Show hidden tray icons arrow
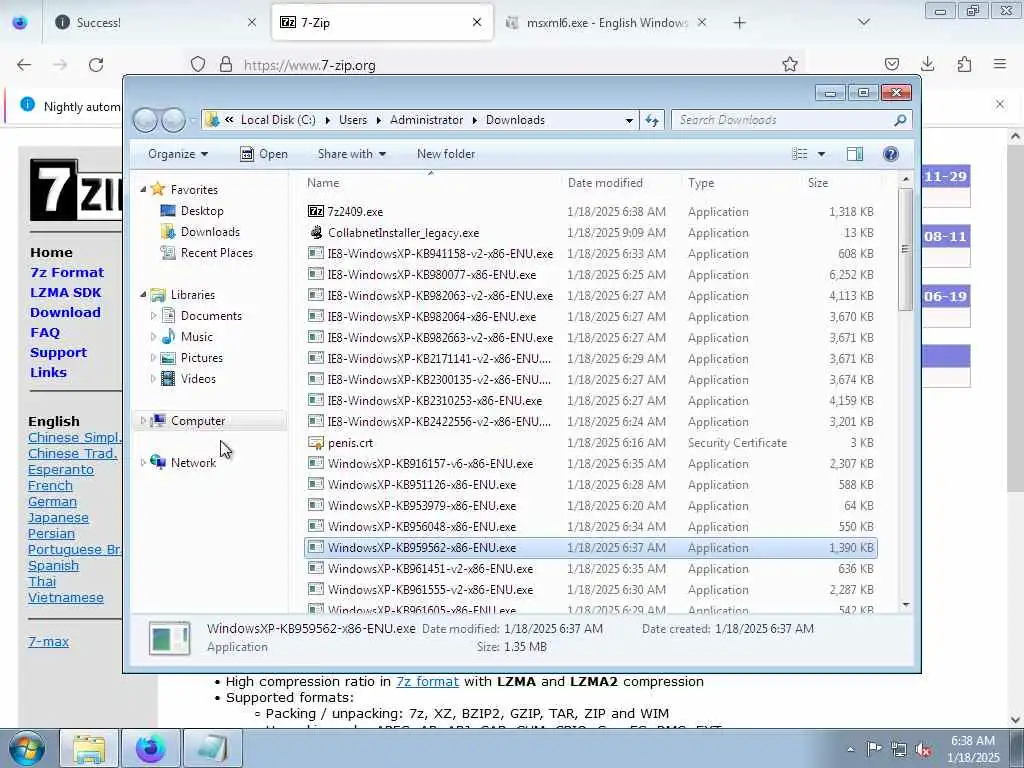Screen dimensions: 1024x768 click(850, 750)
